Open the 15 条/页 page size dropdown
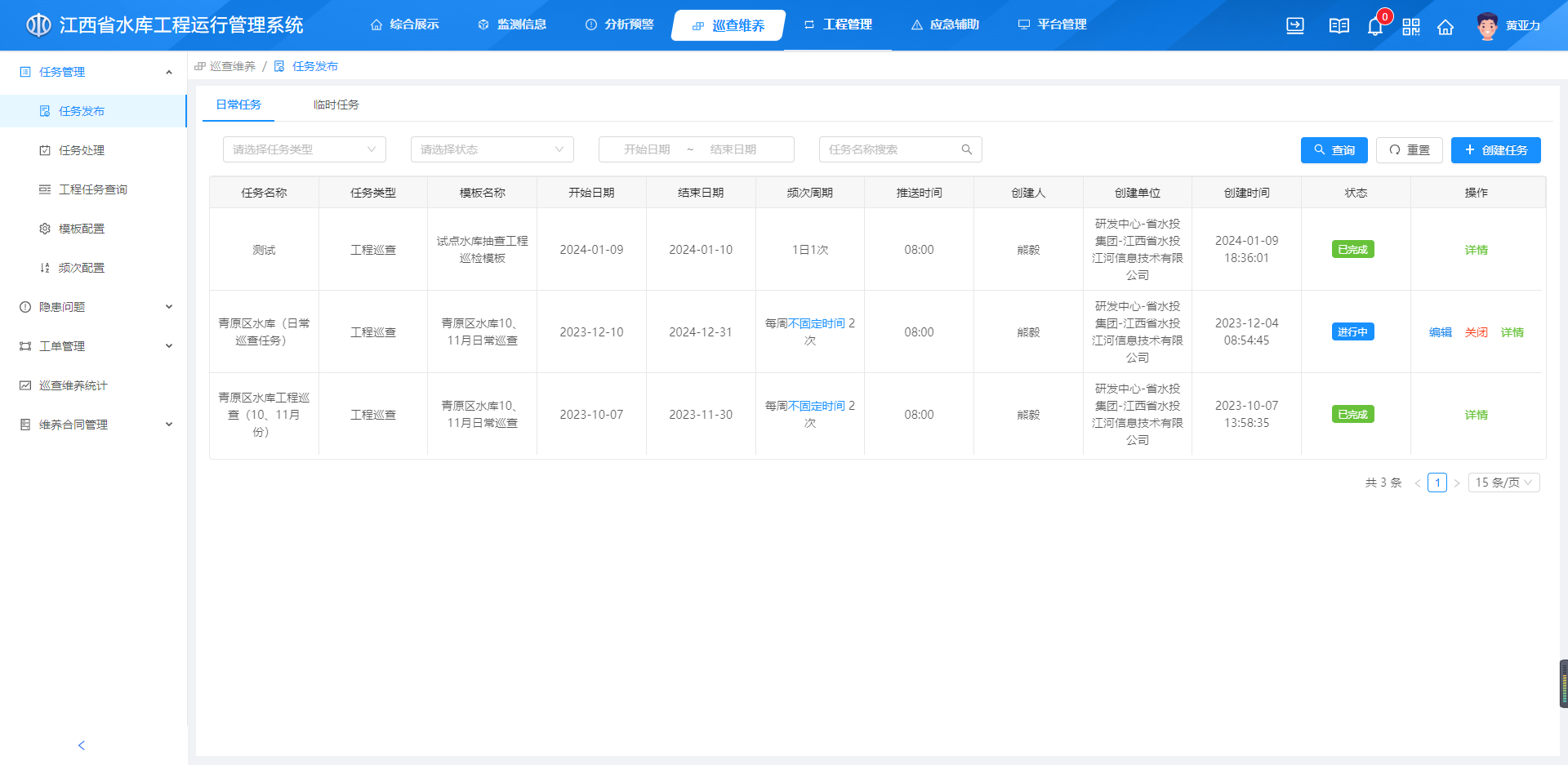 tap(1504, 483)
